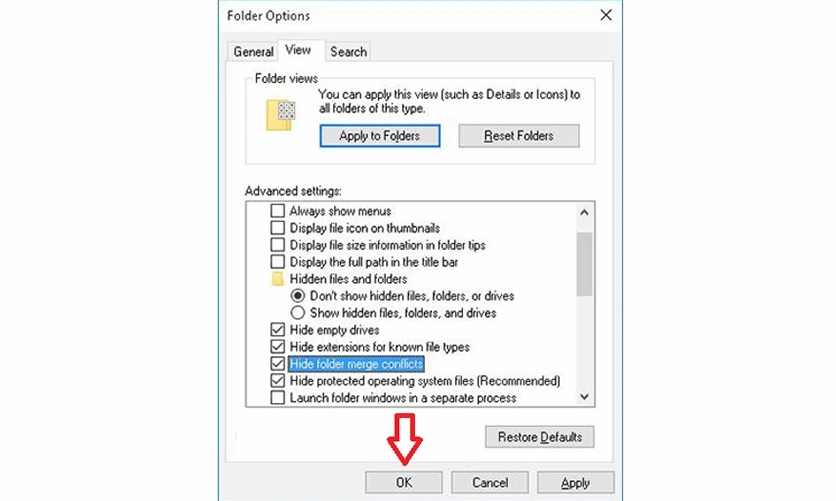Check Display the full path in title bar

[278, 262]
